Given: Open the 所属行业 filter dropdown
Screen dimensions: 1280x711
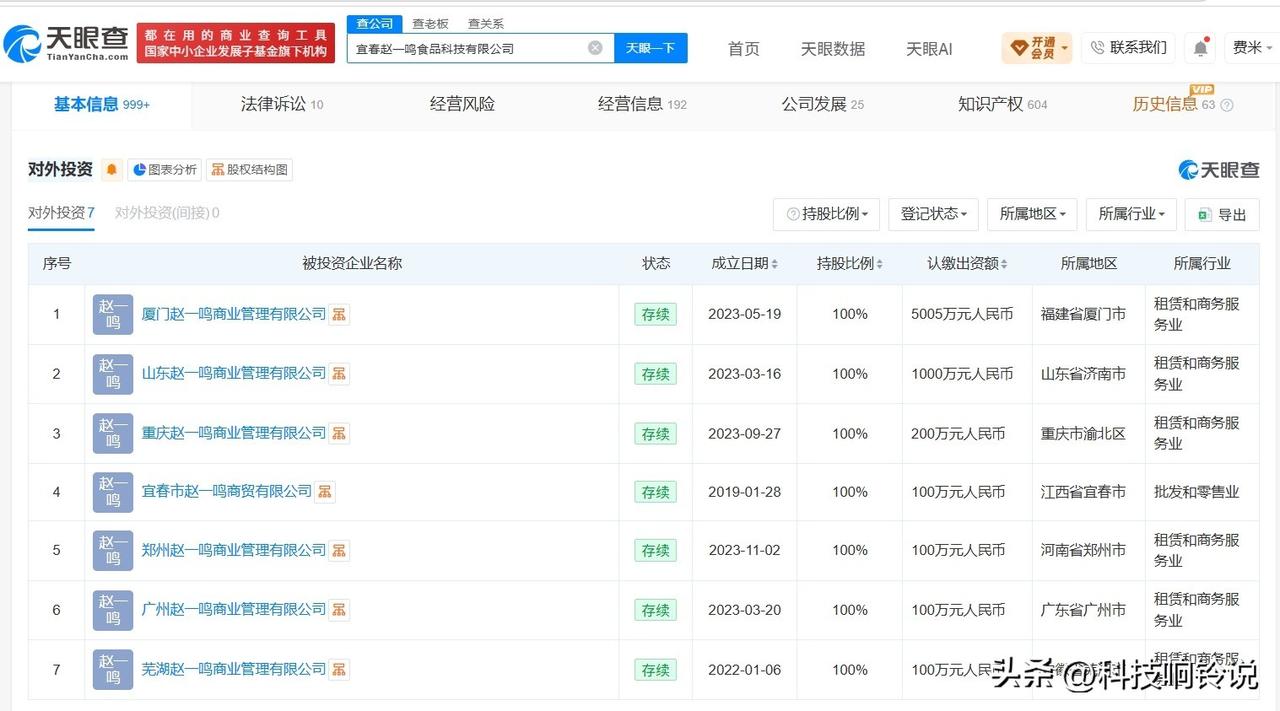Looking at the screenshot, I should tap(1131, 214).
